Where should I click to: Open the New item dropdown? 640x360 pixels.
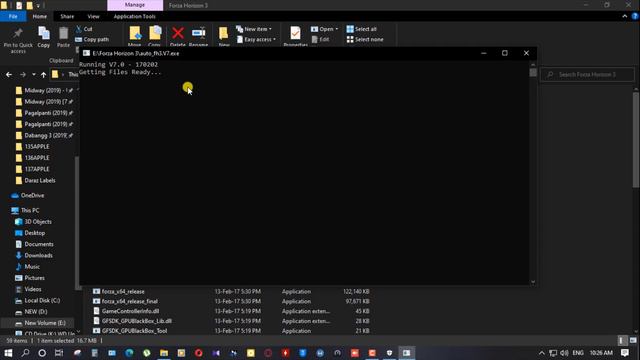click(254, 29)
